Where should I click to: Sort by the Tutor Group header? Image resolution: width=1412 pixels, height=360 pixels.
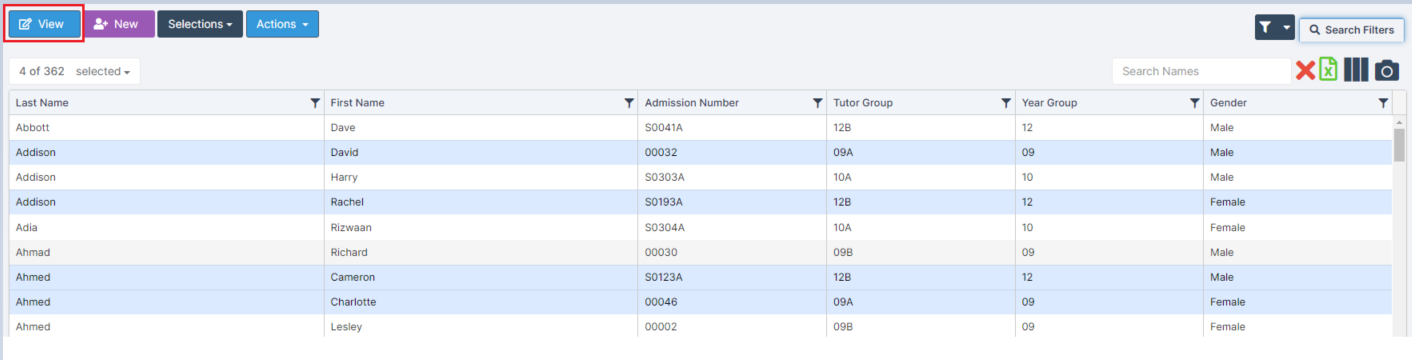pyautogui.click(x=863, y=103)
